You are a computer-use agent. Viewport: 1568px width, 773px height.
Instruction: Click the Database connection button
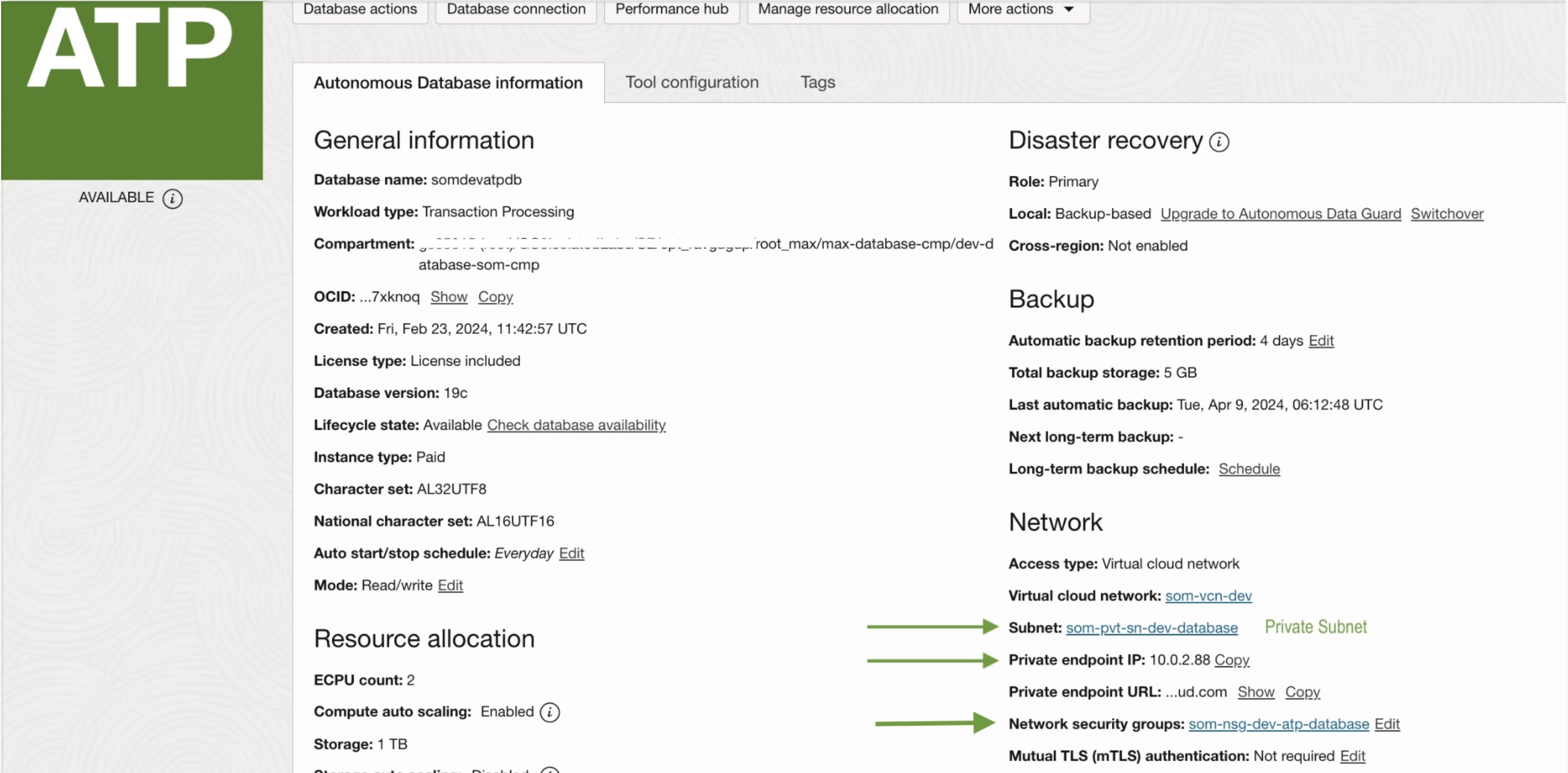point(516,9)
